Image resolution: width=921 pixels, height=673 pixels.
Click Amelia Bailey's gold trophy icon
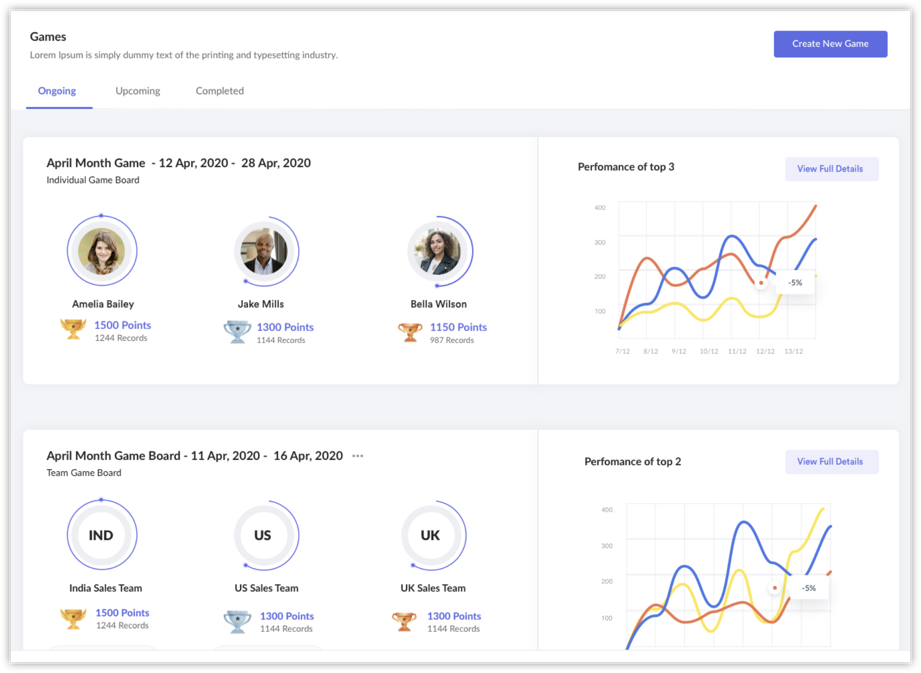pyautogui.click(x=73, y=329)
